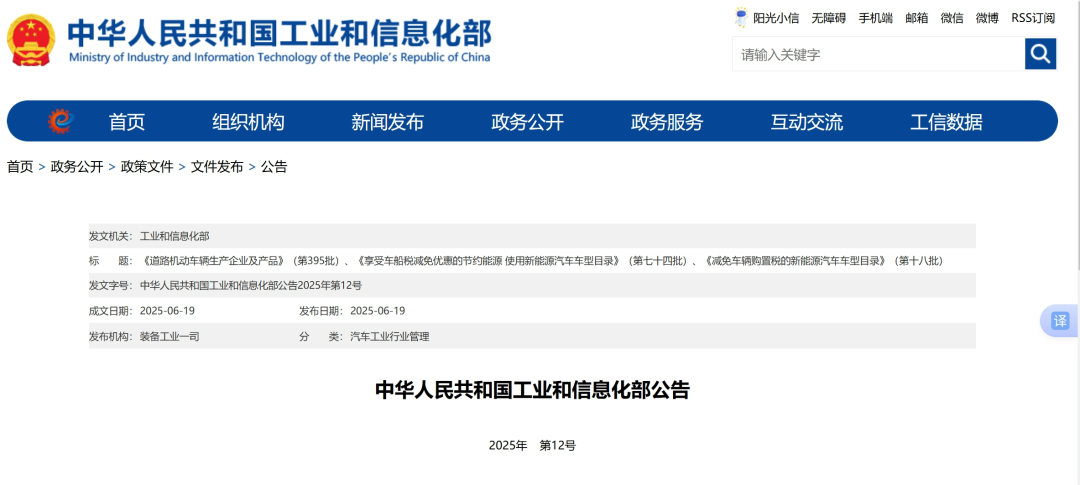1080x485 pixels.
Task: Click the heading 中华人民共和国工业和信息化部公告
Action: pos(532,390)
